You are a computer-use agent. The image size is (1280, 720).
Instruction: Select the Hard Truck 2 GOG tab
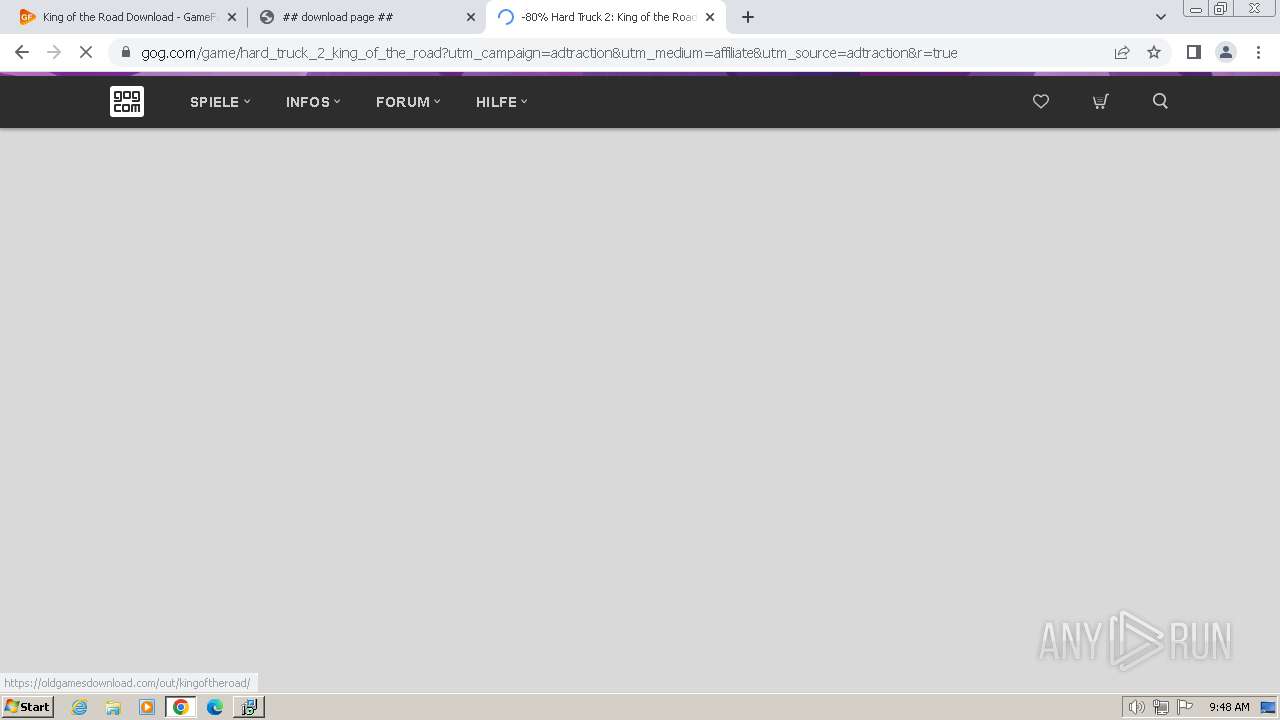point(605,17)
